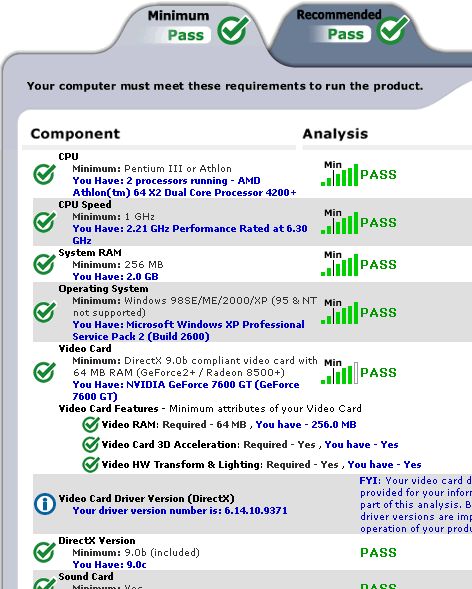Click the checkmark icon beside CPU Speed
This screenshot has height=589, width=472.
click(x=44, y=222)
